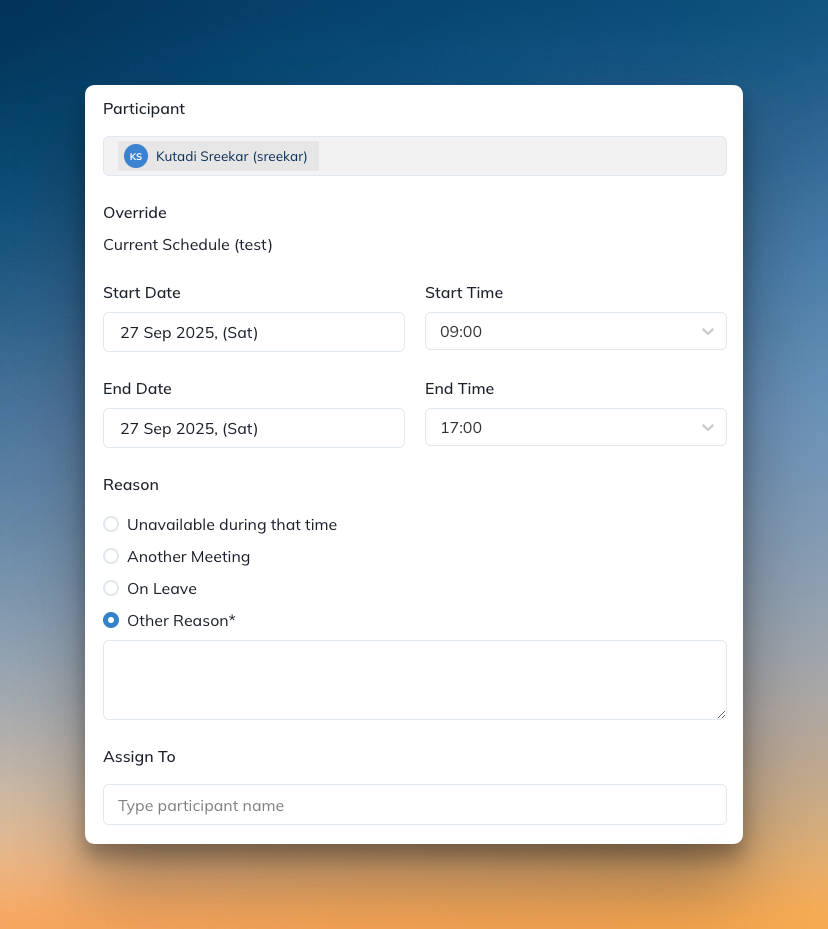Screen dimensions: 828x929
Task: Open the End Time dropdown chevron
Action: point(708,427)
